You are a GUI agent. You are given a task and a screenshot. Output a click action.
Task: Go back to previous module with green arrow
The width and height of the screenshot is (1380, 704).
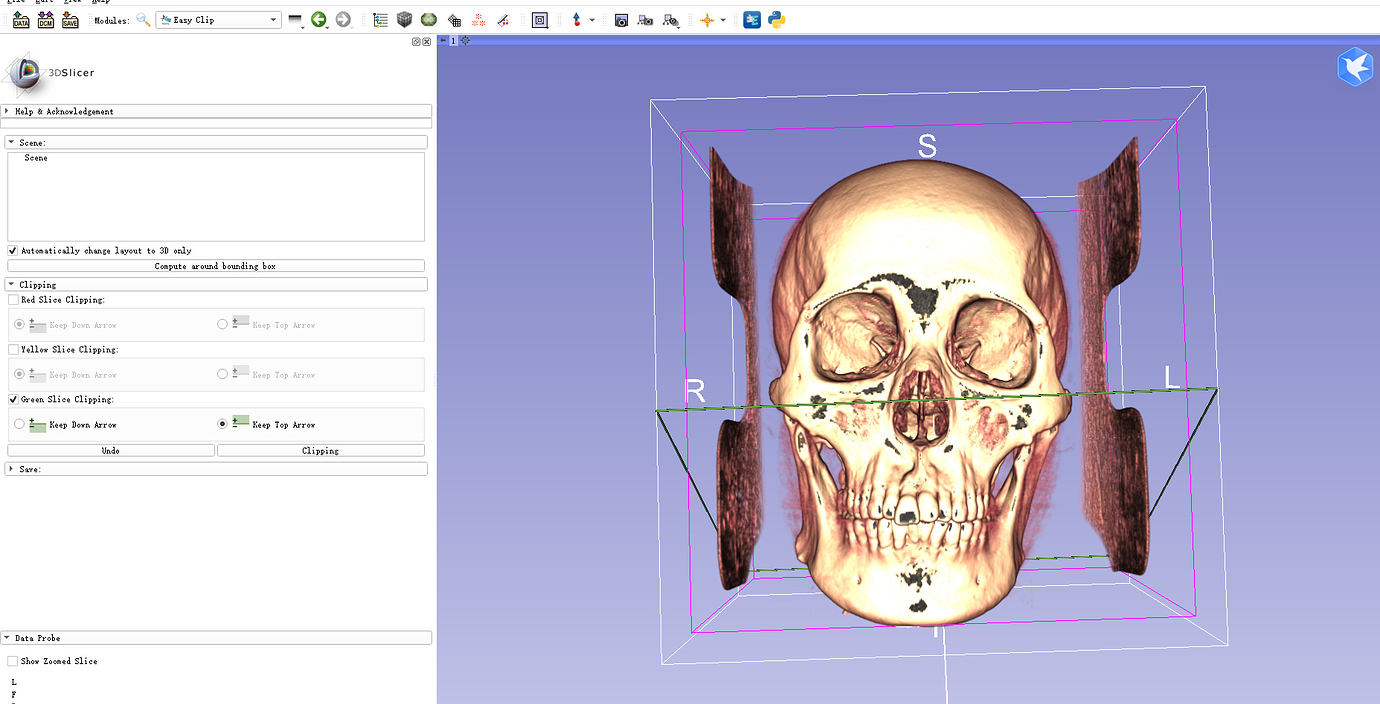(319, 20)
